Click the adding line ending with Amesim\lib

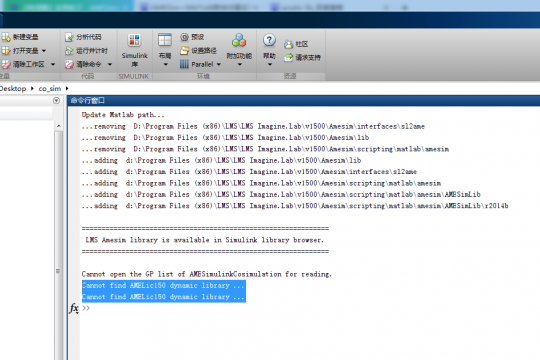click(x=221, y=161)
